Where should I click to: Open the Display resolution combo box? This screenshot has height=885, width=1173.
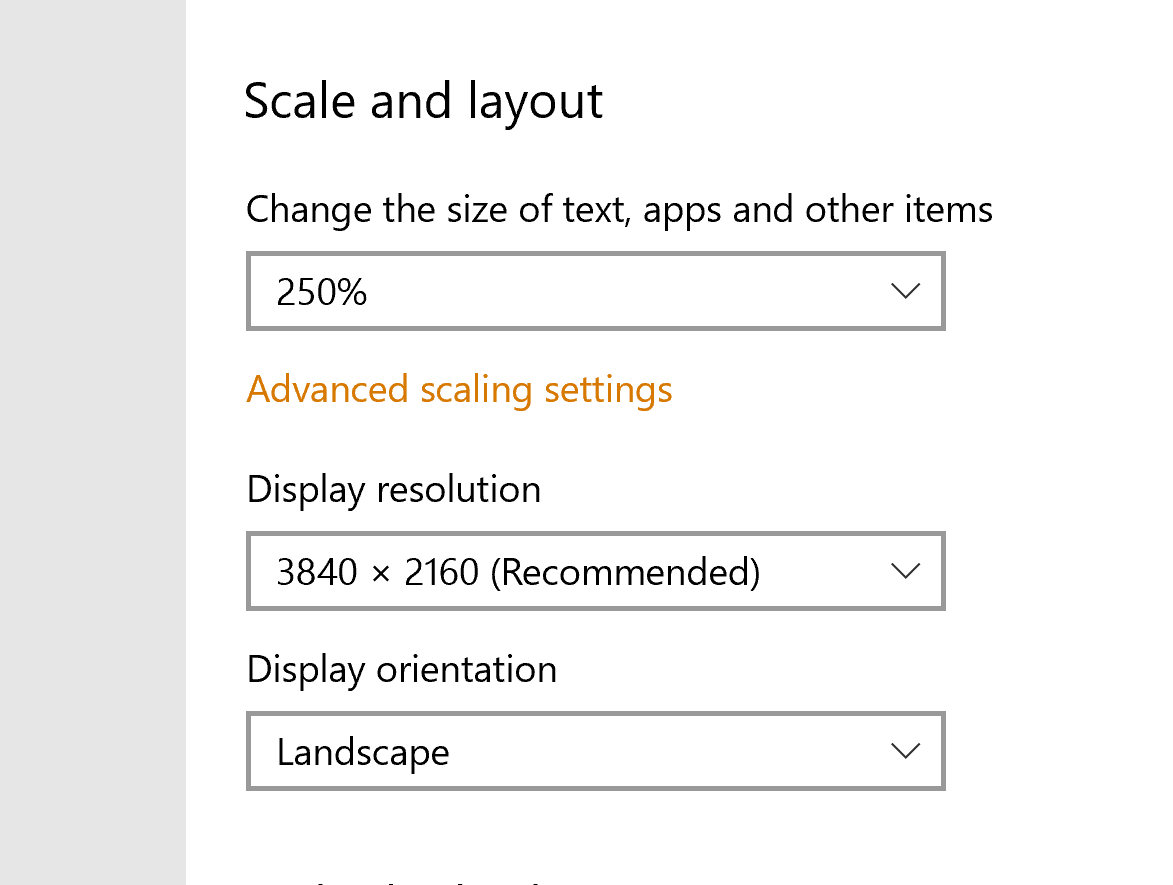tap(595, 571)
